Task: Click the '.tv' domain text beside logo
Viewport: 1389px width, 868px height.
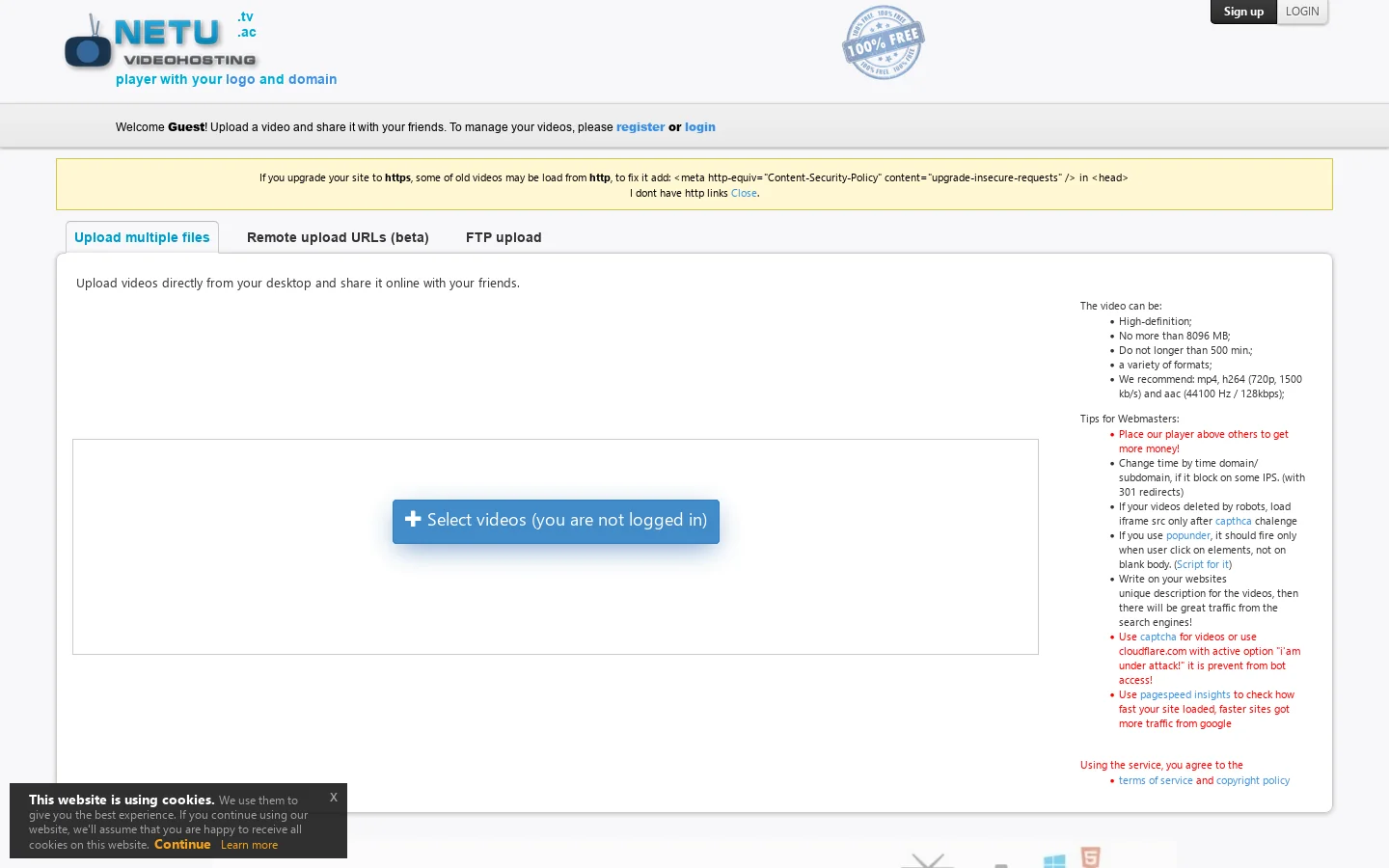Action: [x=246, y=16]
